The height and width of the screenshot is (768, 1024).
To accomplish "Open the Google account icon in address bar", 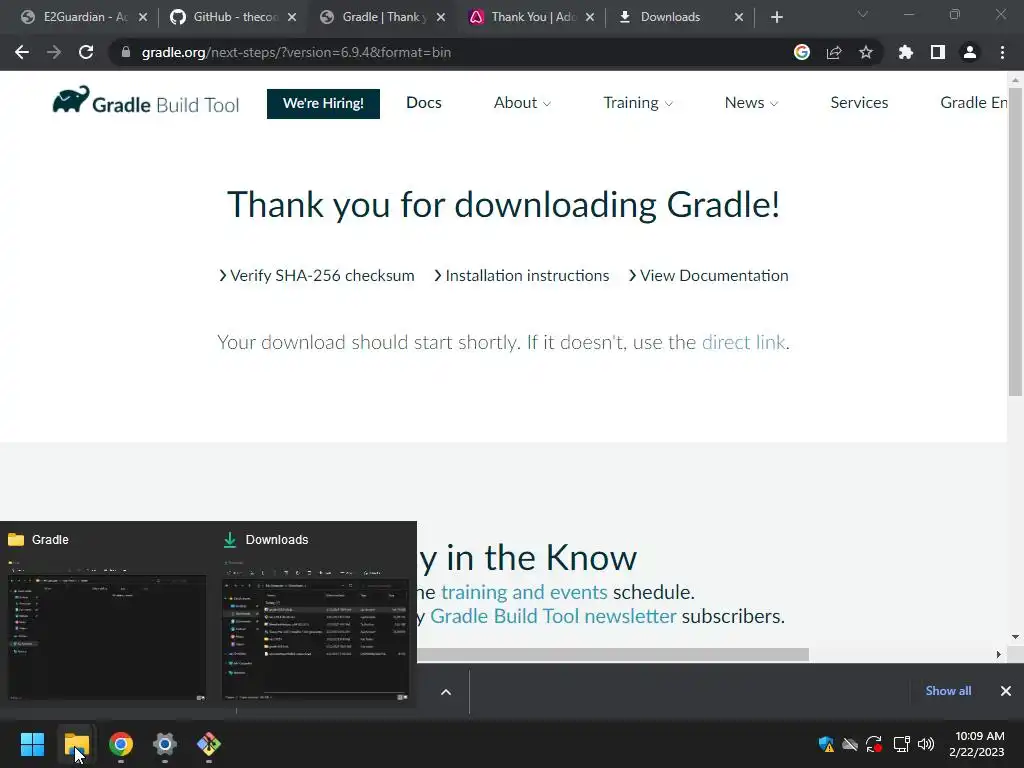I will click(802, 52).
